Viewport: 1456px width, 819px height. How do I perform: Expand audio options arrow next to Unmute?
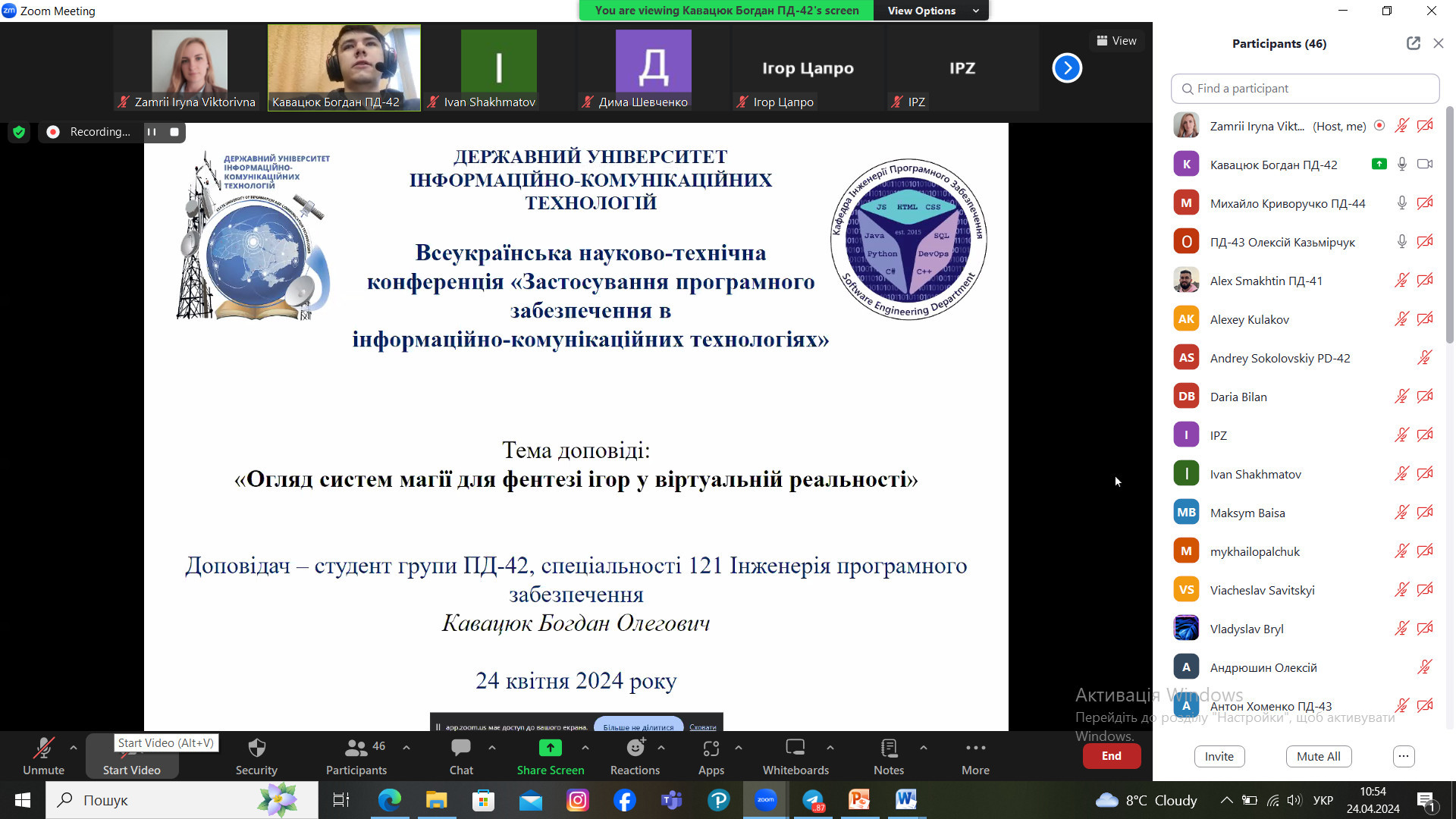pos(74,748)
